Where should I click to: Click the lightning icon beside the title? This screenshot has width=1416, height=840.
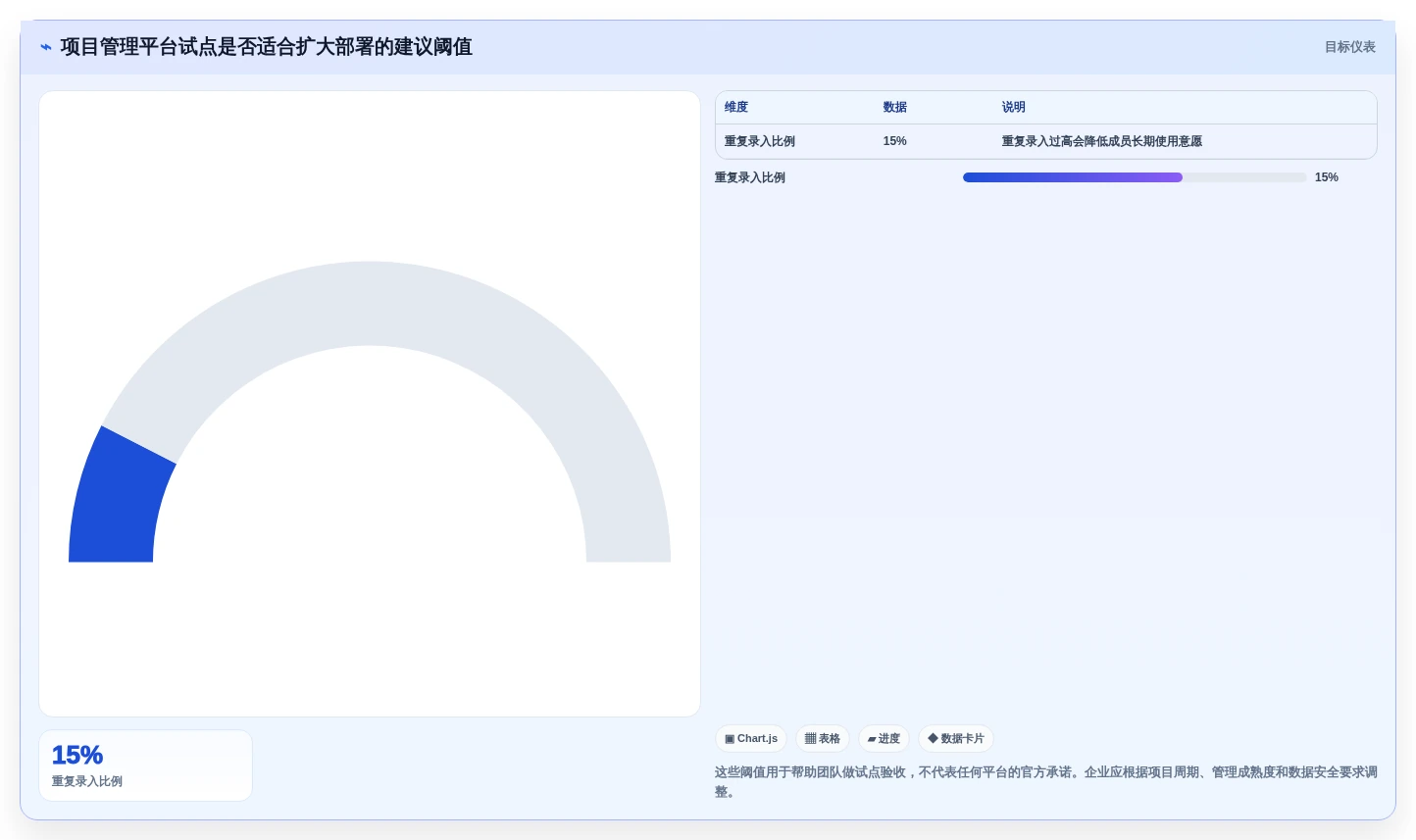coord(46,47)
